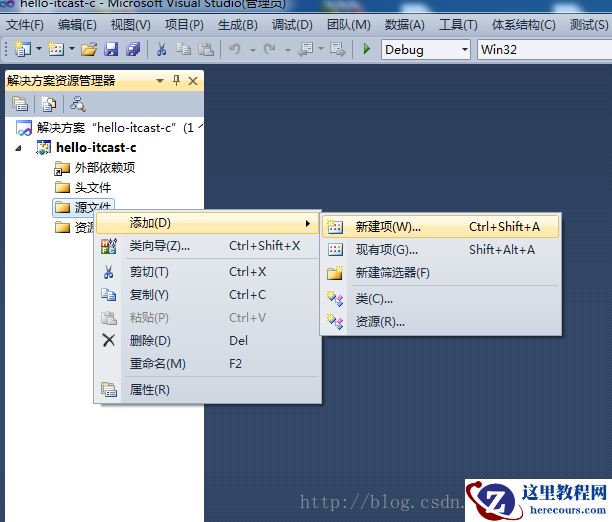The image size is (612, 522).
Task: Open the Add New Item dropdown arrow
Action: (x=72, y=49)
